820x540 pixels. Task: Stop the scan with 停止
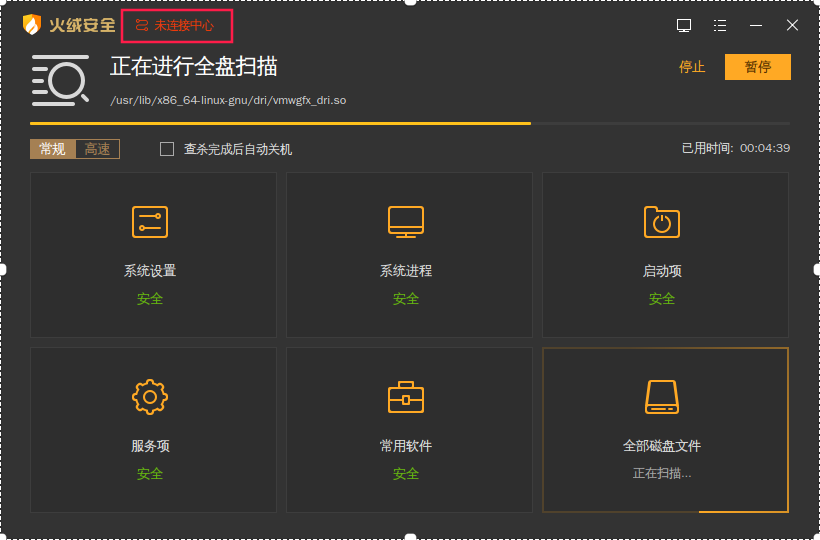tap(692, 67)
